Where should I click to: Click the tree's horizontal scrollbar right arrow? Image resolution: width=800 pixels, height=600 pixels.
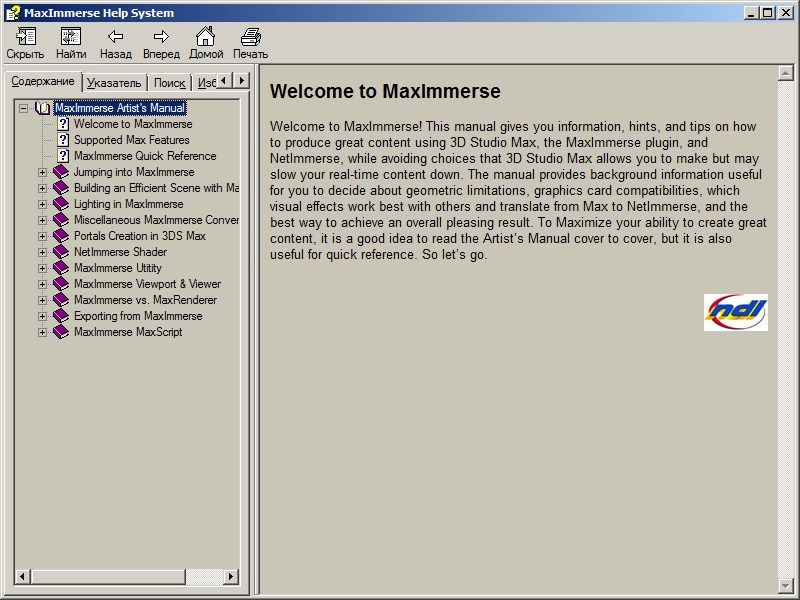[x=231, y=577]
